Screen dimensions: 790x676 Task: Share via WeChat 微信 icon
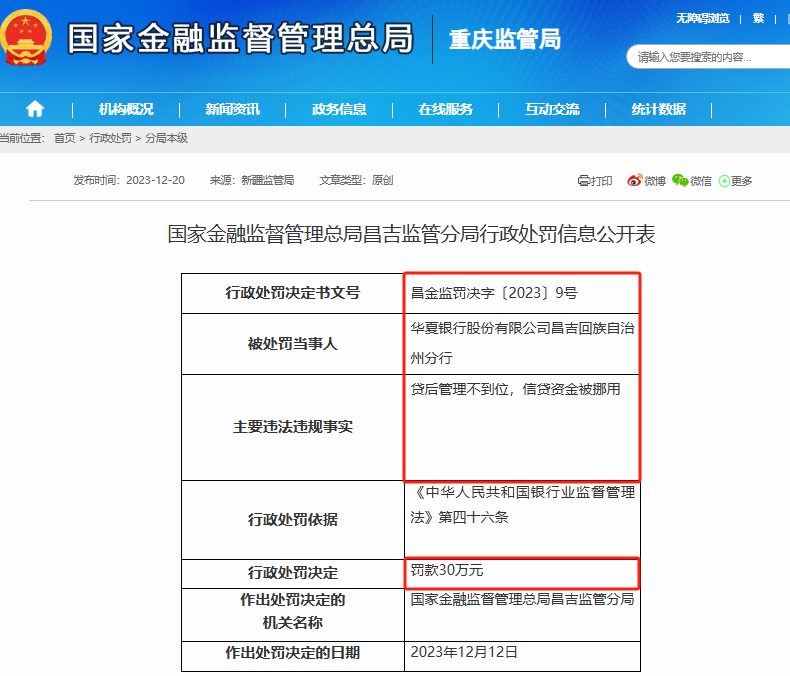point(692,180)
